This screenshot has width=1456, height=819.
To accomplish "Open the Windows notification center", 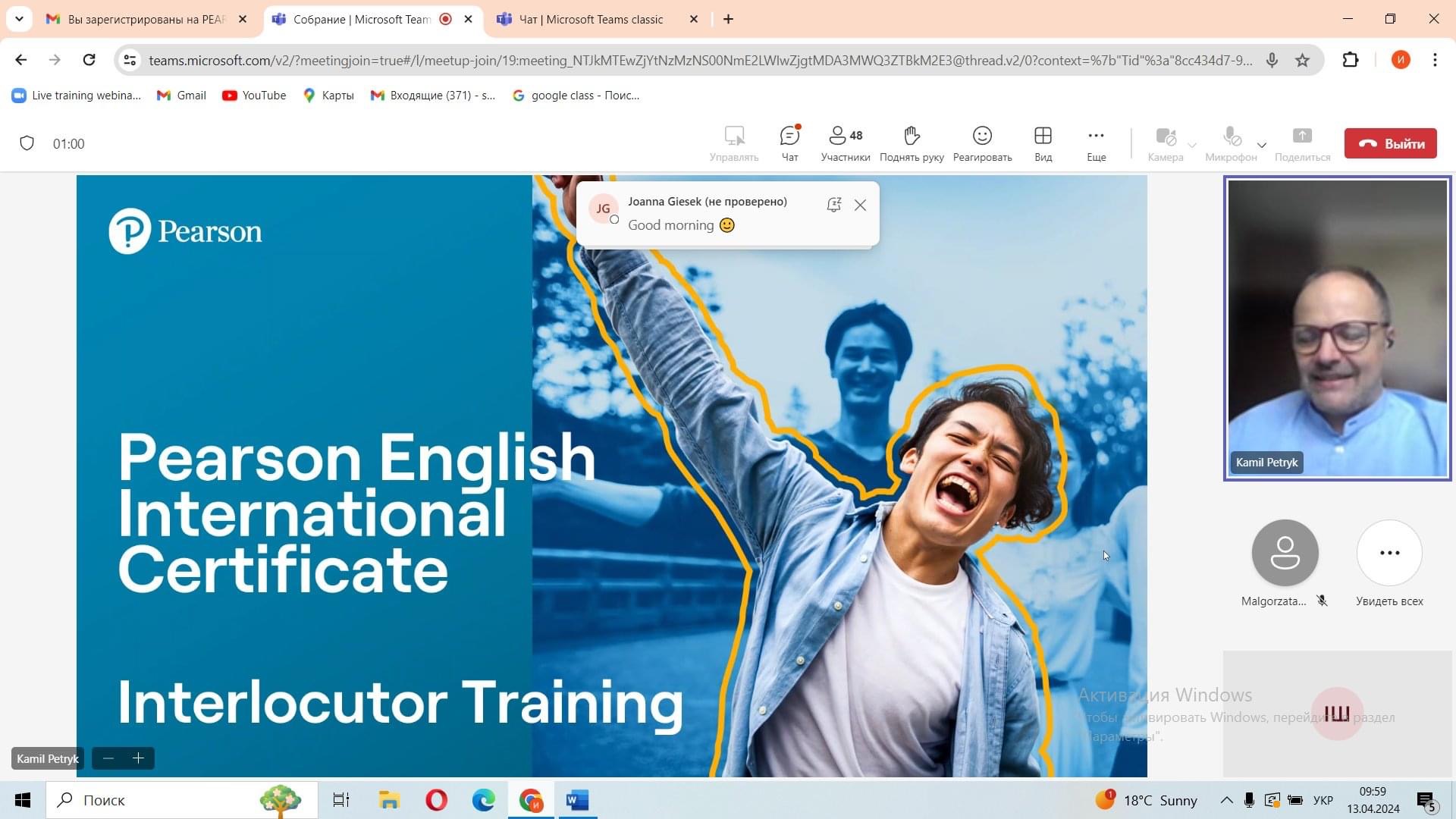I will pyautogui.click(x=1428, y=800).
